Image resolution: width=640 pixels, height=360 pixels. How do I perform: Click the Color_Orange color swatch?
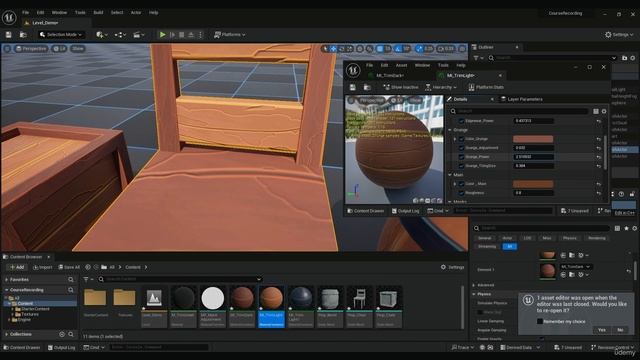click(533, 139)
